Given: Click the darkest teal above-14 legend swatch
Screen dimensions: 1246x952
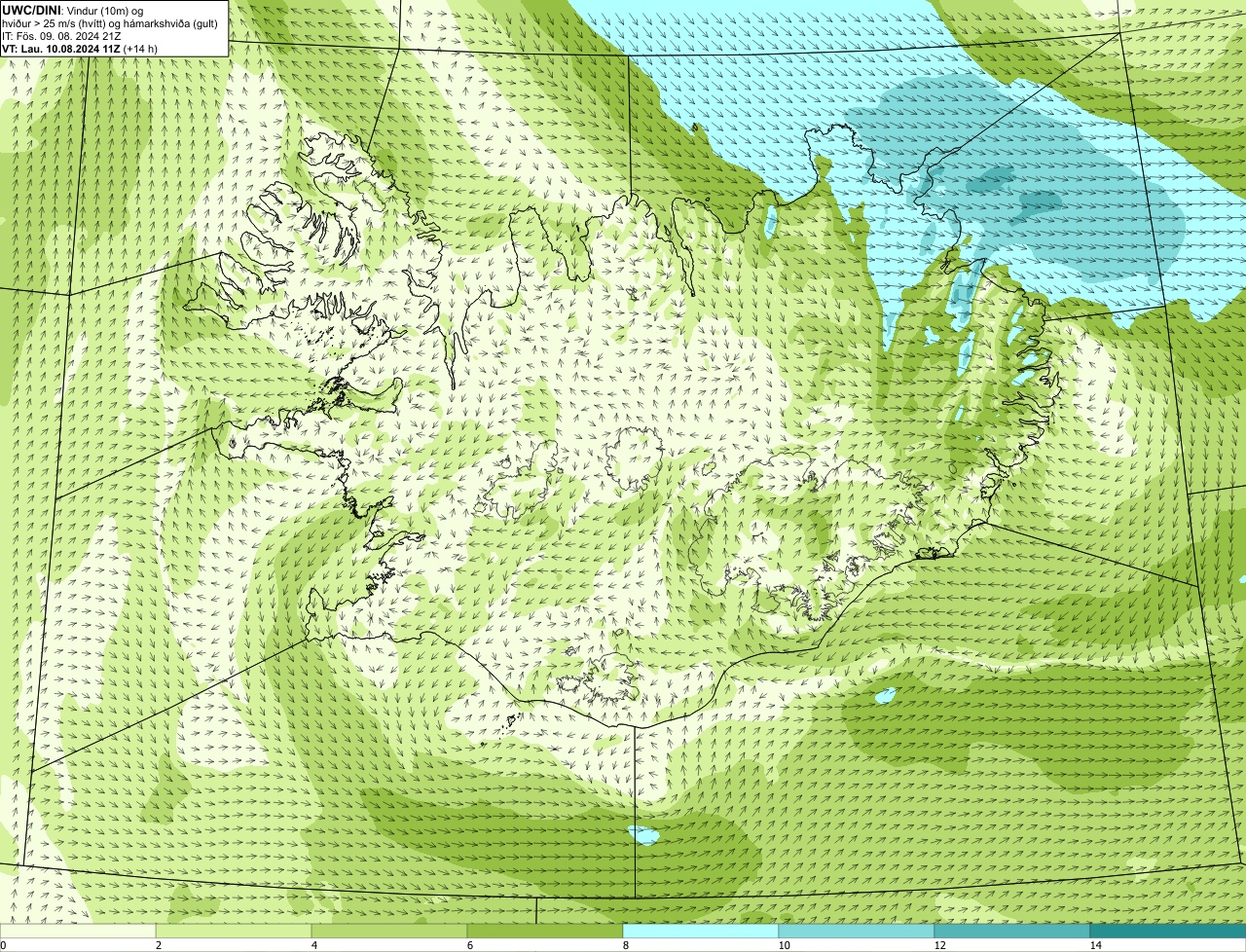Looking at the screenshot, I should coord(1168,931).
